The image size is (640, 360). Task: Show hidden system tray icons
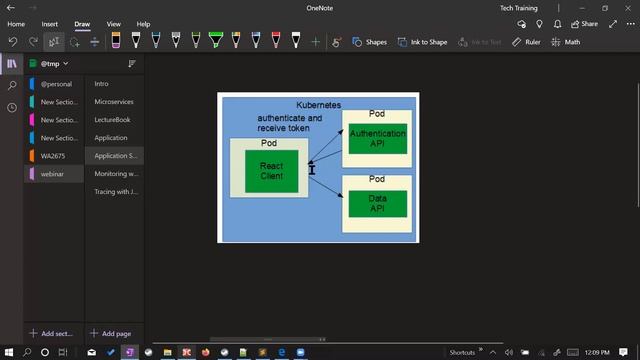(x=493, y=352)
